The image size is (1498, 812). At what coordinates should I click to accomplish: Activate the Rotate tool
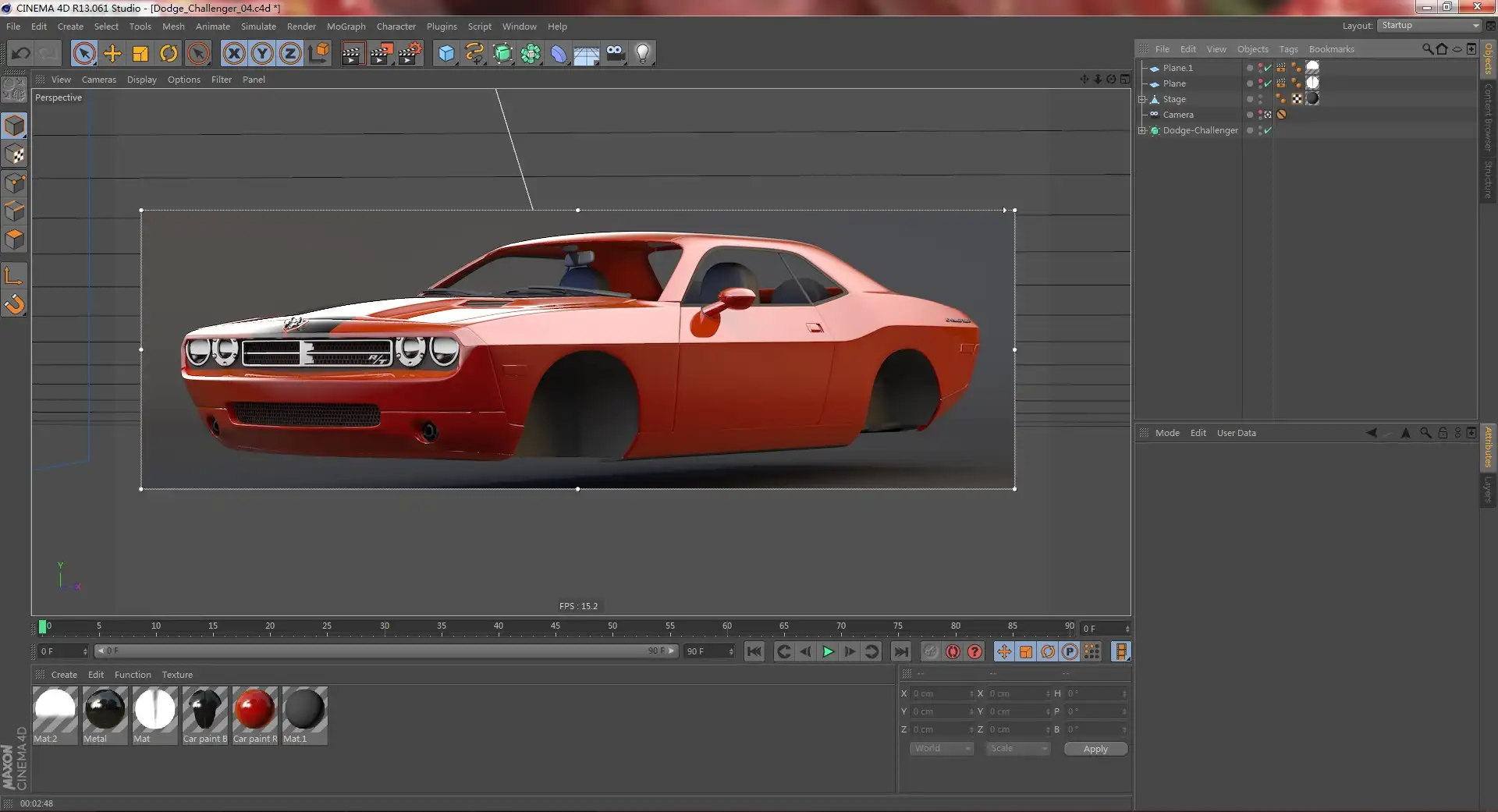(169, 53)
